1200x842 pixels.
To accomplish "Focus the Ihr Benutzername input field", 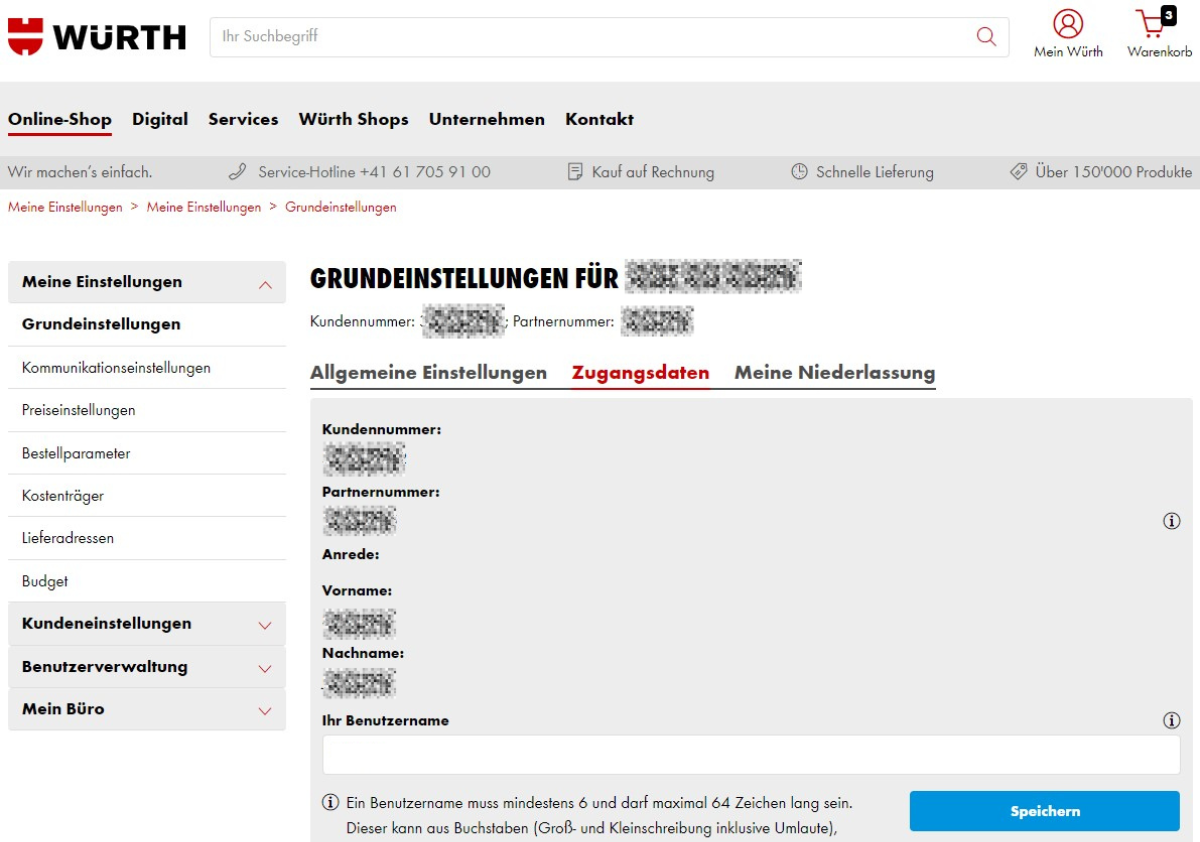I will pos(751,755).
